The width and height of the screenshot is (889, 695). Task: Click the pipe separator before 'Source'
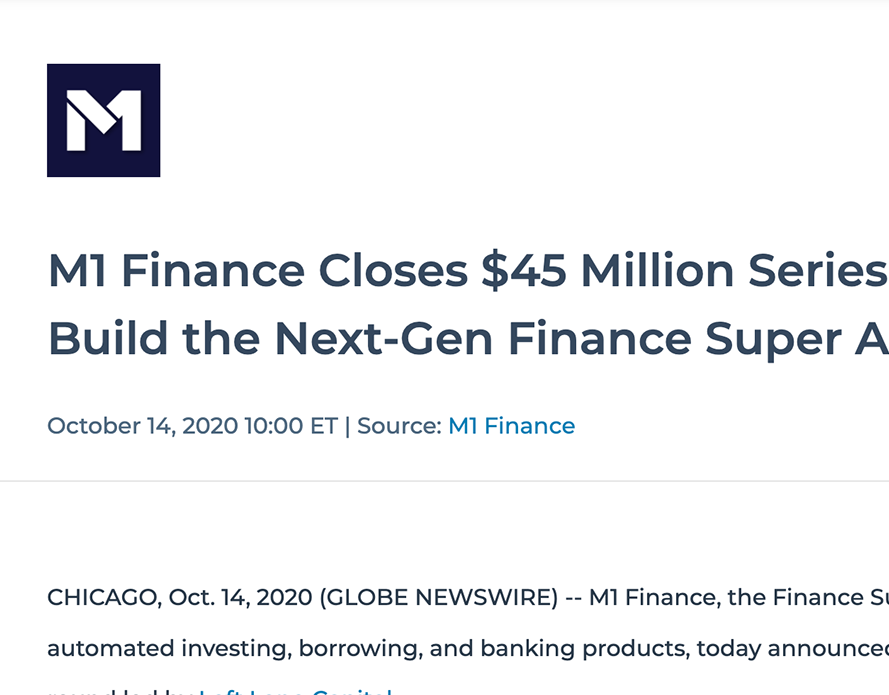tap(348, 426)
